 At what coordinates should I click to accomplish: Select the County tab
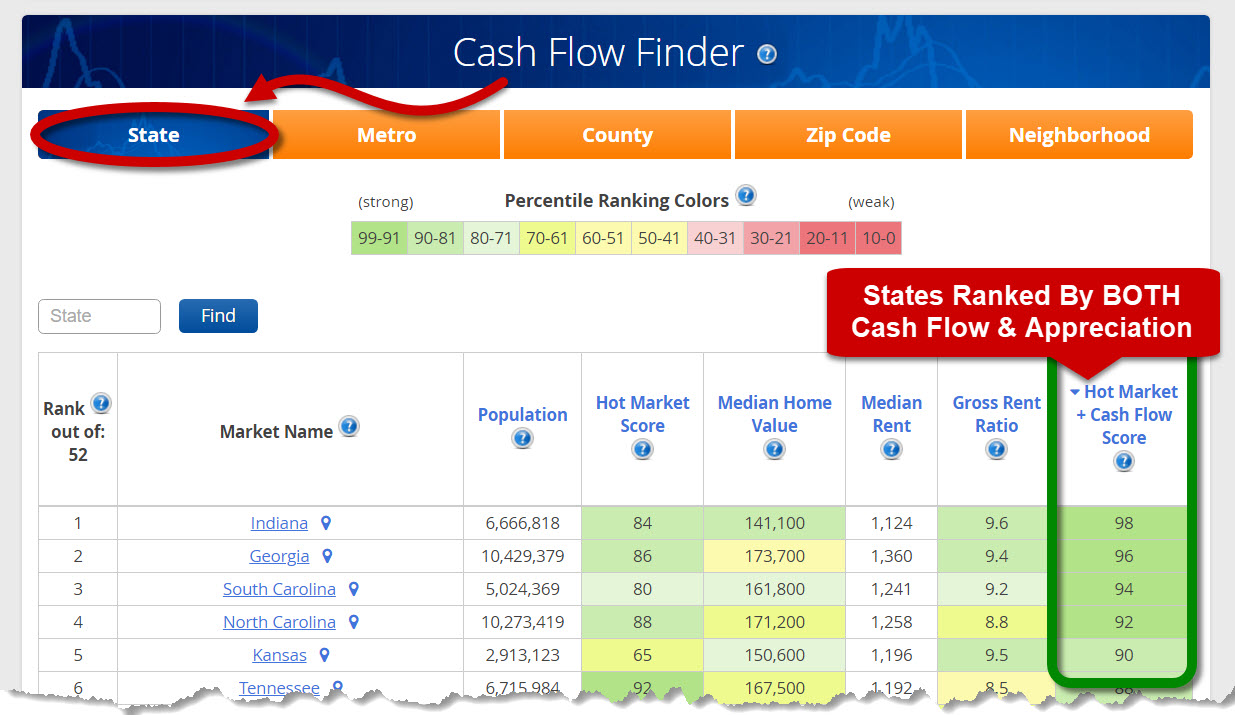coord(617,135)
